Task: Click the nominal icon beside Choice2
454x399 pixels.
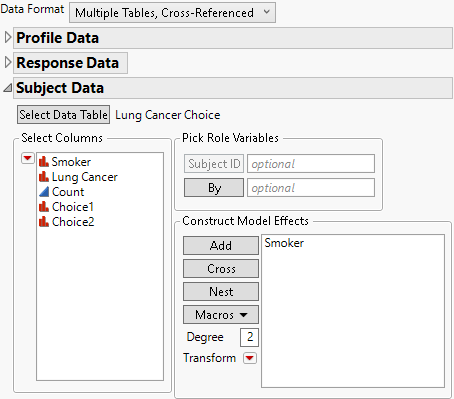Action: click(44, 222)
